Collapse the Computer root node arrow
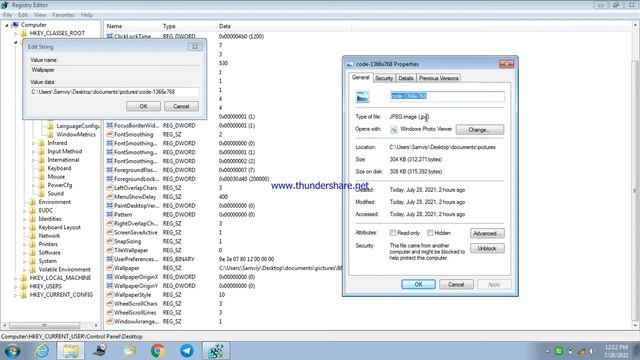This screenshot has width=640, height=360. click(7, 25)
